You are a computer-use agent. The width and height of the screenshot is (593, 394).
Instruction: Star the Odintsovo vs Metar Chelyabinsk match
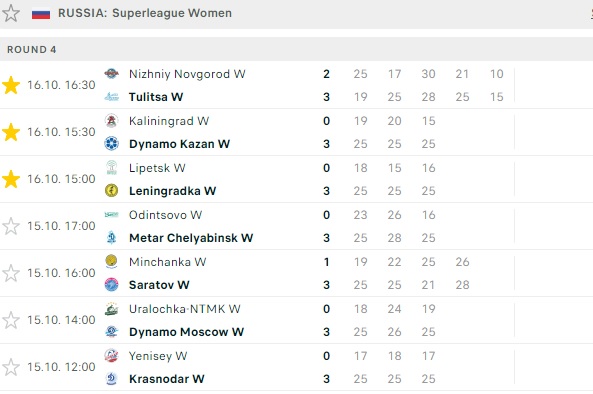(11, 226)
